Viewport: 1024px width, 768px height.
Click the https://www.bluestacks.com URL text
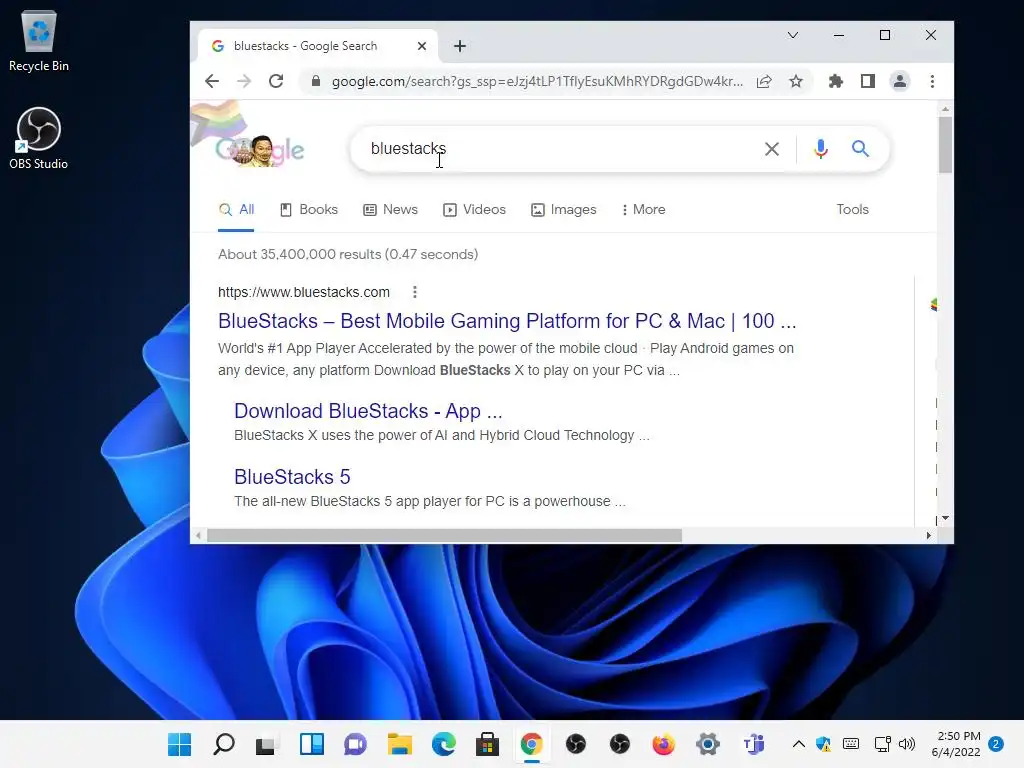304,292
